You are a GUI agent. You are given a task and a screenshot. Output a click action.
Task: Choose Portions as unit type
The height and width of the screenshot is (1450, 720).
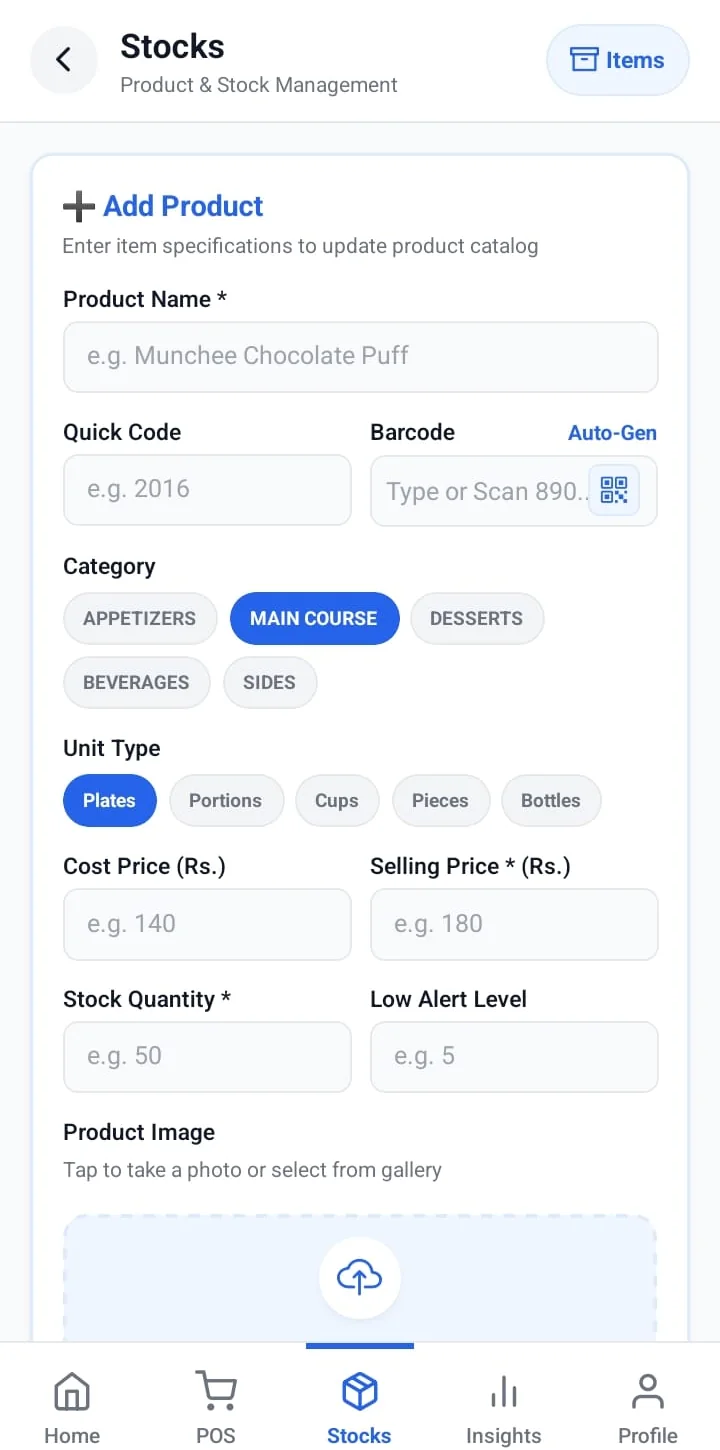point(226,800)
